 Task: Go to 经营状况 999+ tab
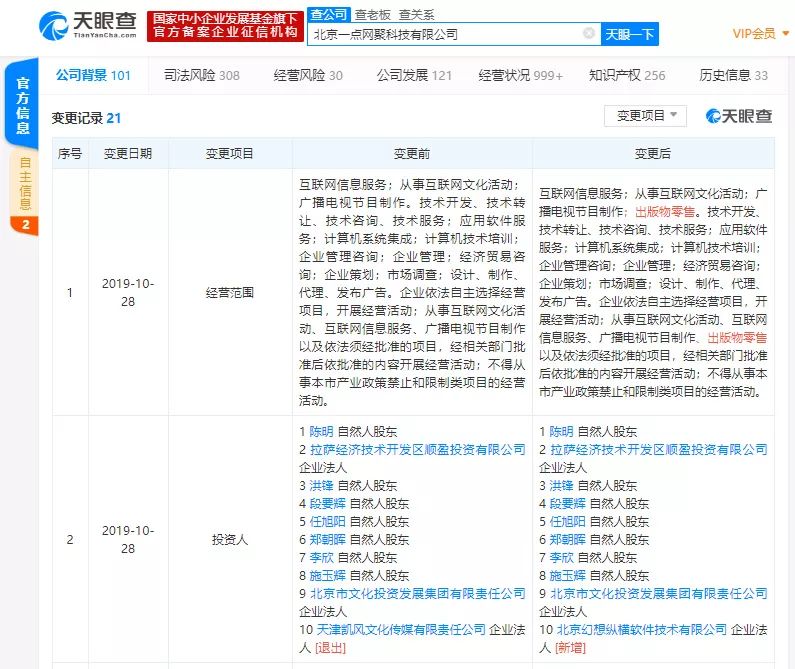click(x=520, y=75)
